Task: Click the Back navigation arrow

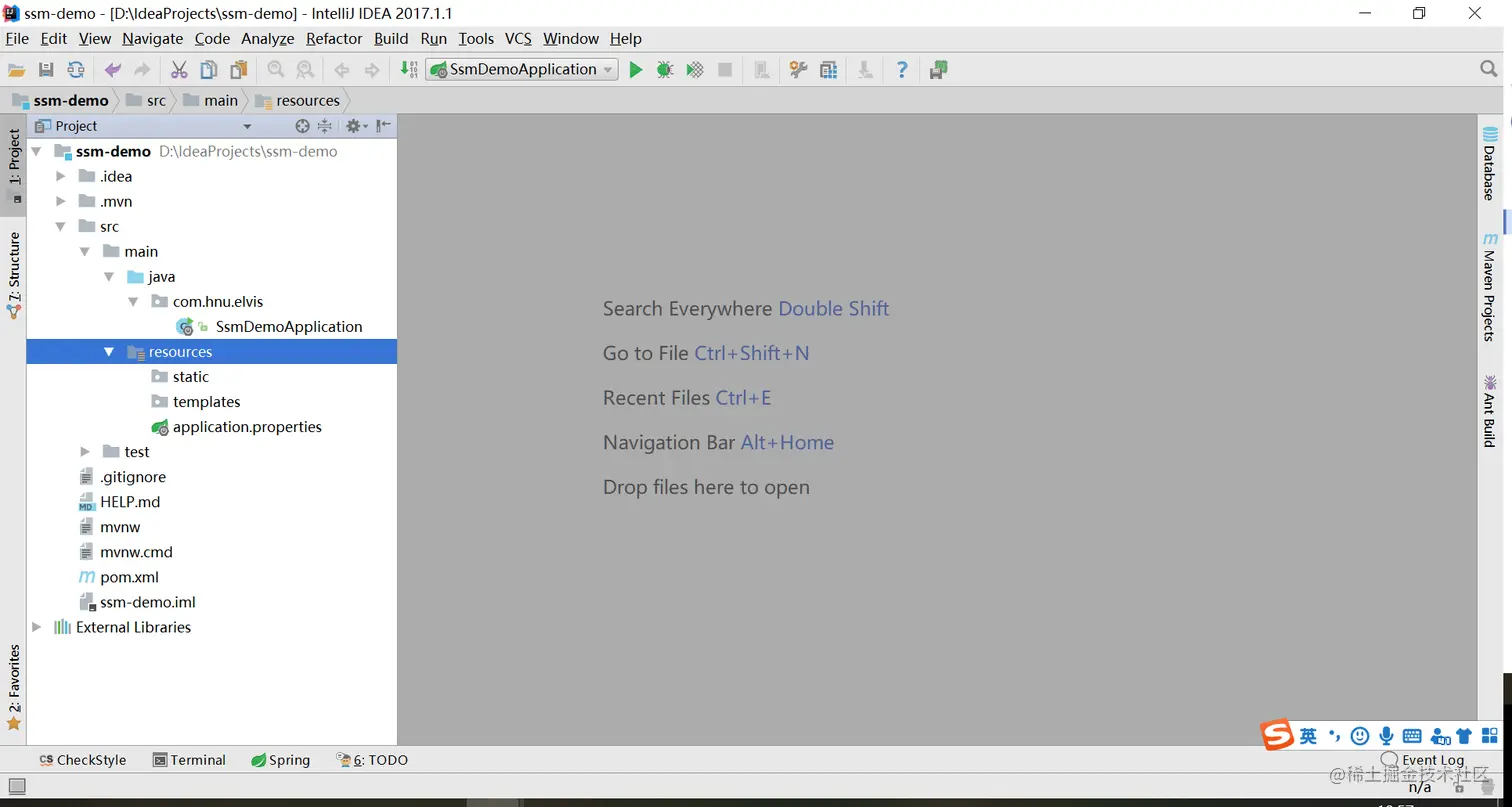Action: (x=342, y=70)
